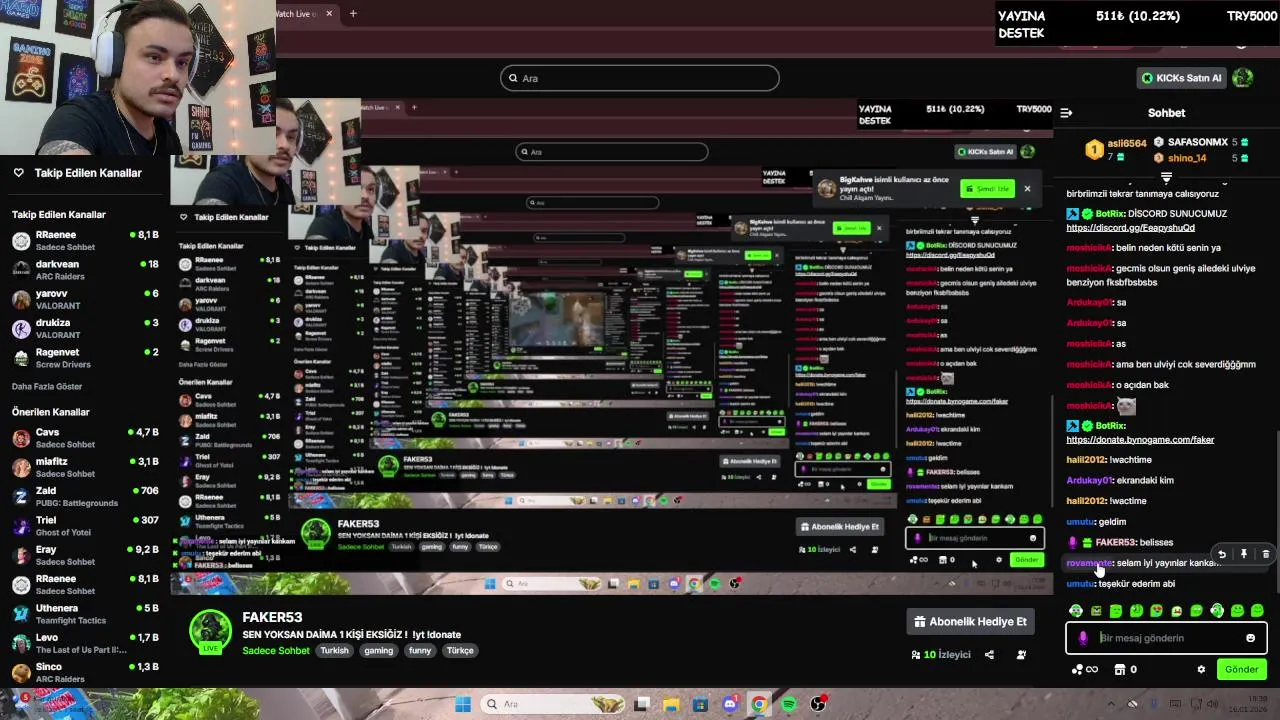This screenshot has width=1280, height=720.
Task: Open the channel shop icon with 0
Action: 1126,670
